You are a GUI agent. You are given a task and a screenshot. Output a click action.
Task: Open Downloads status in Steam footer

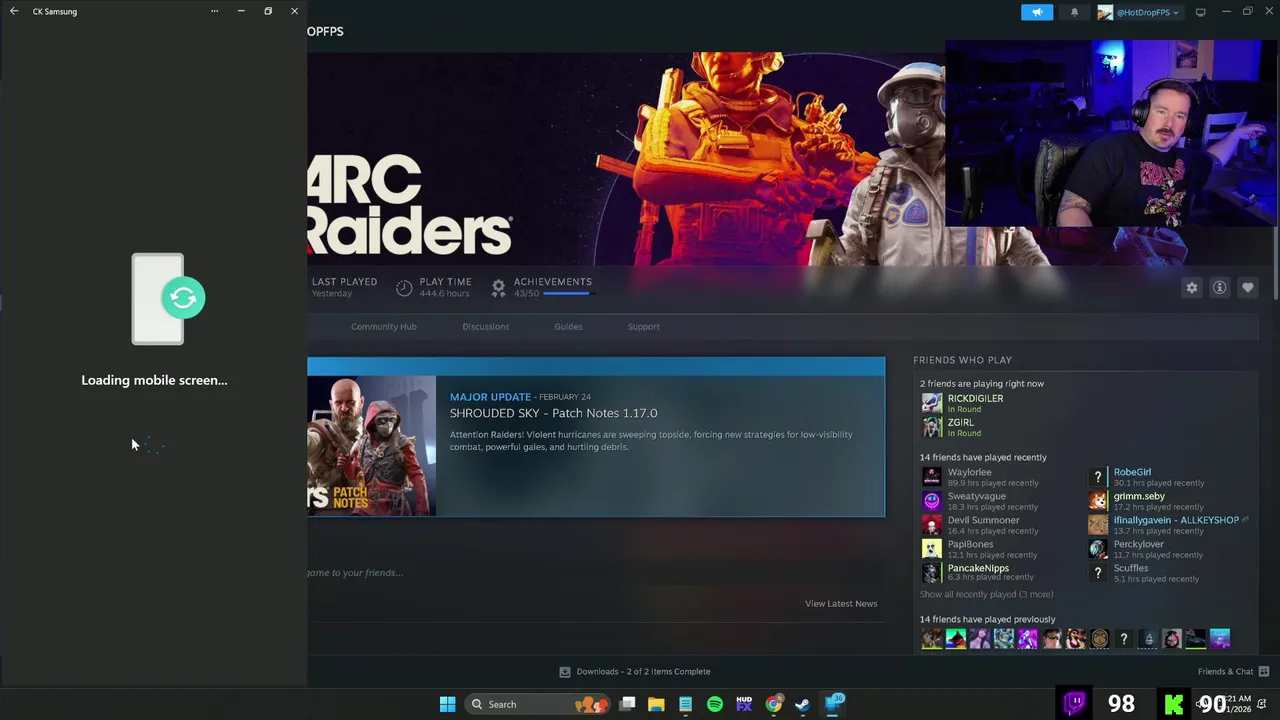pyautogui.click(x=643, y=672)
